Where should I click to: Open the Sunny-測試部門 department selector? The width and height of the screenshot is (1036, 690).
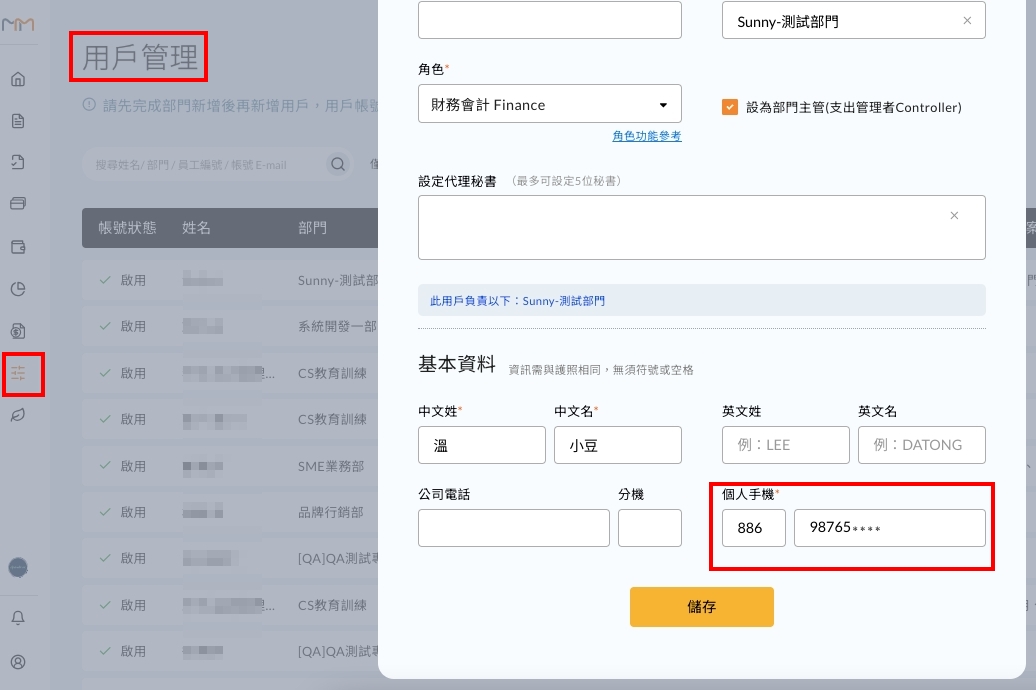click(x=854, y=20)
